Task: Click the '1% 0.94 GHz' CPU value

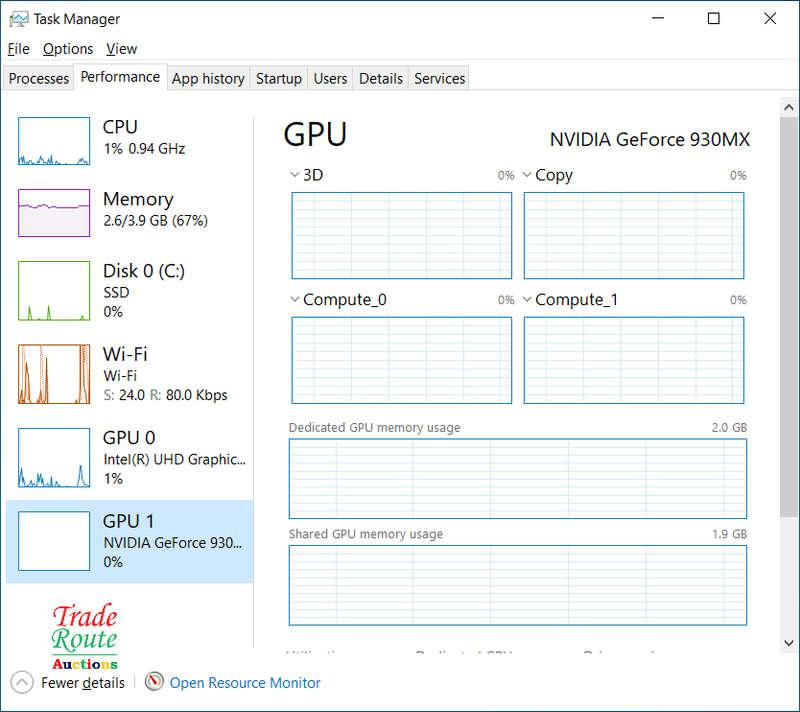Action: [144, 149]
